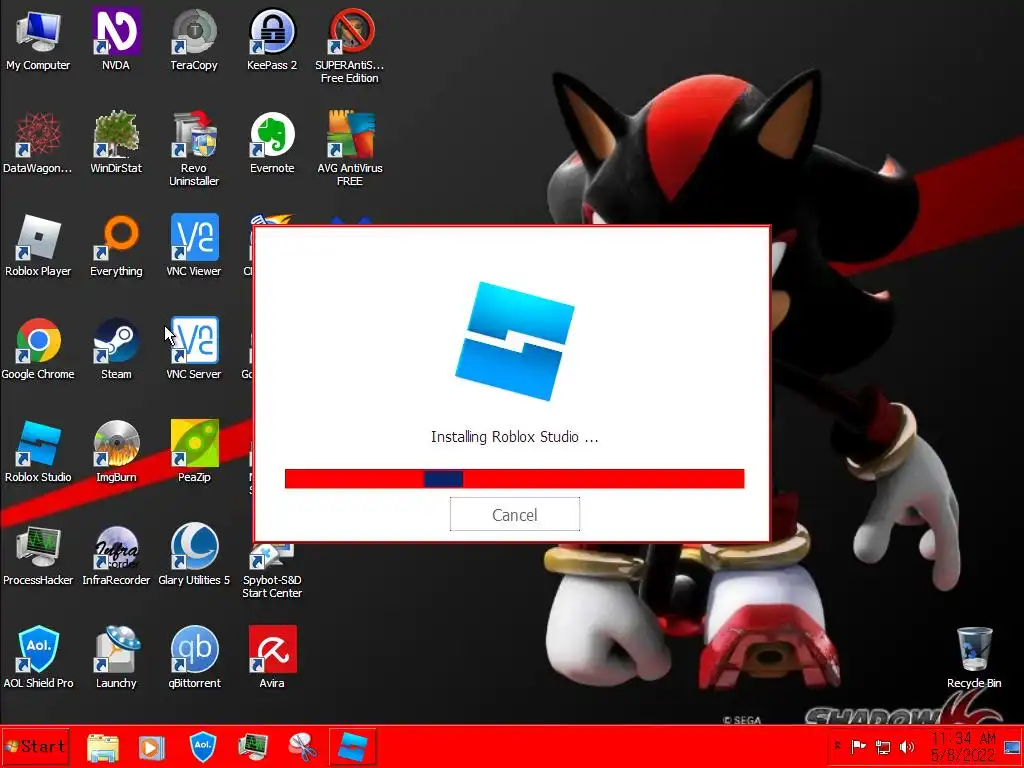Open the network status tray icon
The height and width of the screenshot is (768, 1024).
pos(883,746)
